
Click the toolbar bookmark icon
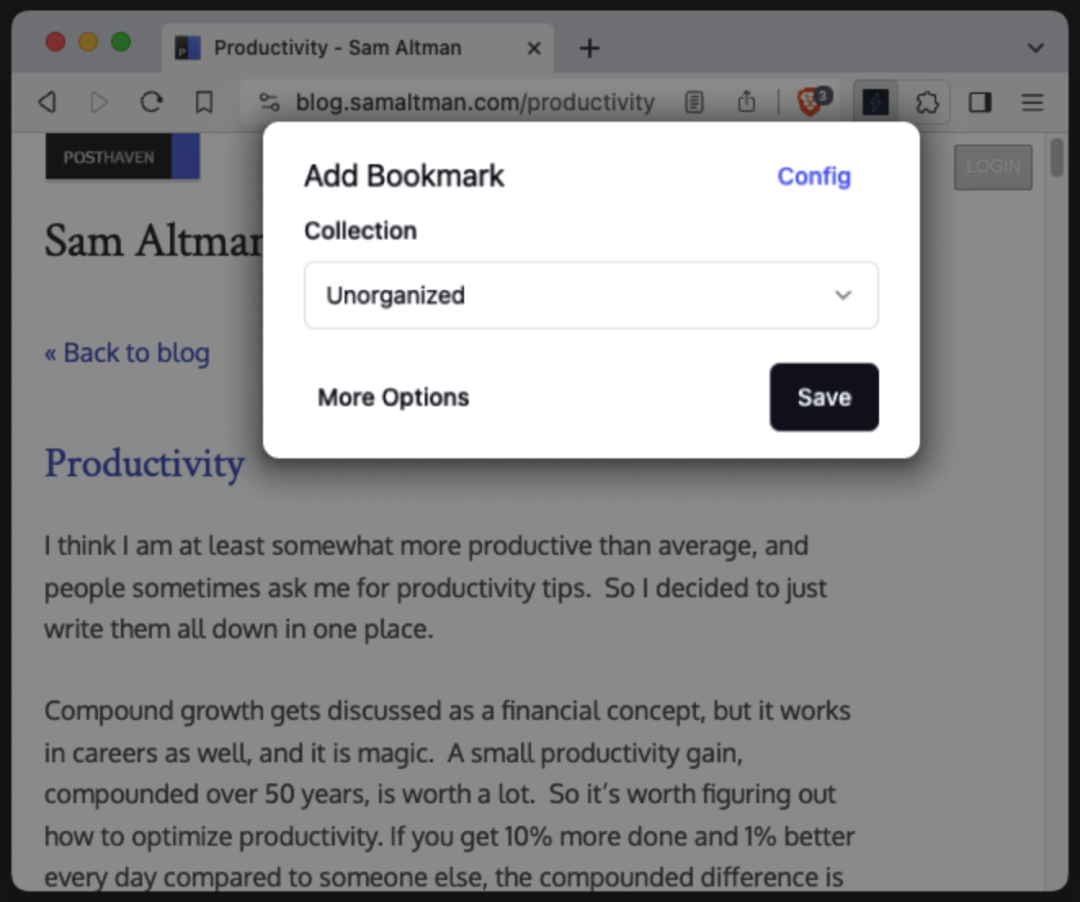tap(204, 102)
